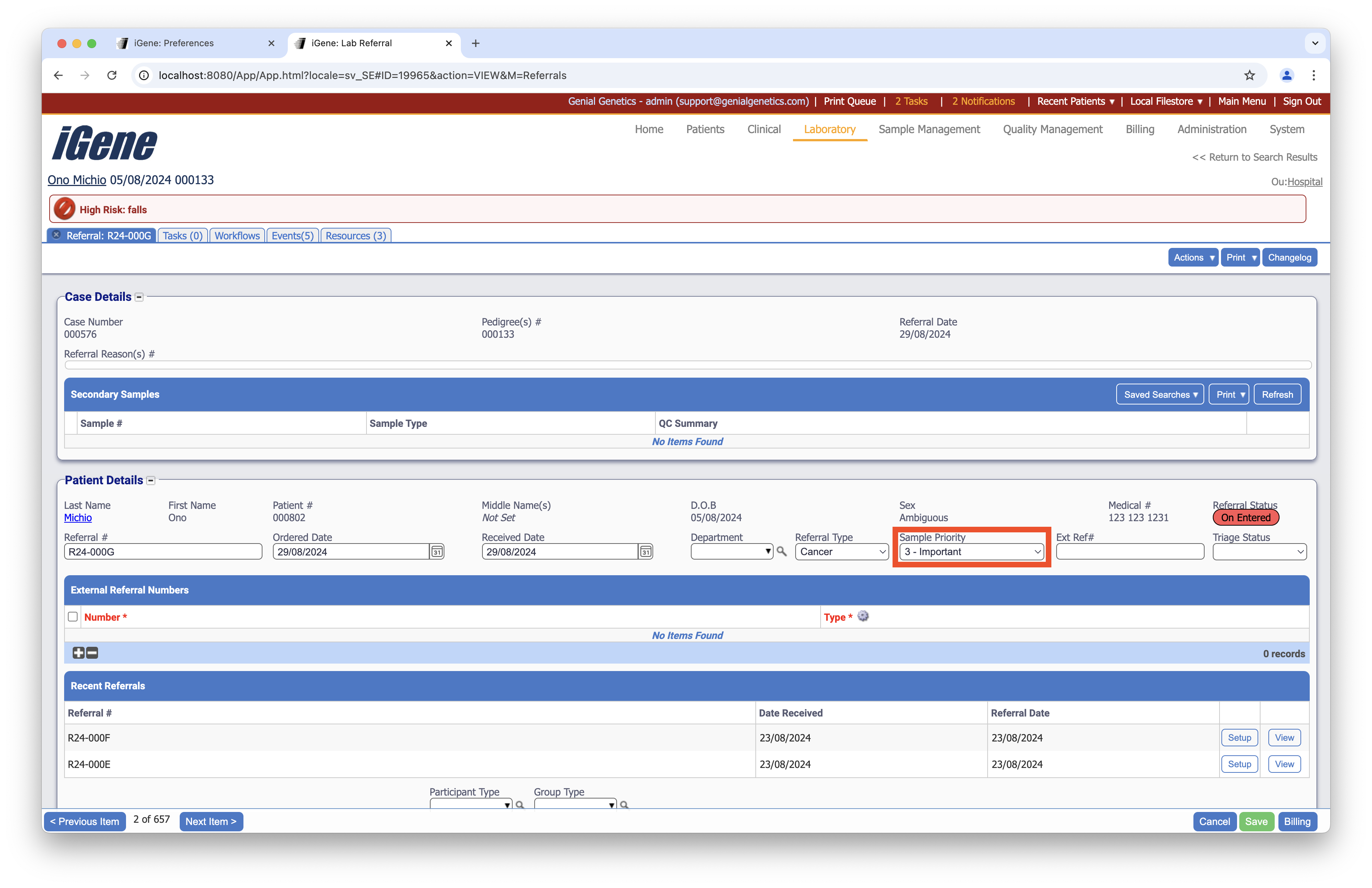Click the Ordered Date calendar icon
The width and height of the screenshot is (1372, 888).
(437, 551)
